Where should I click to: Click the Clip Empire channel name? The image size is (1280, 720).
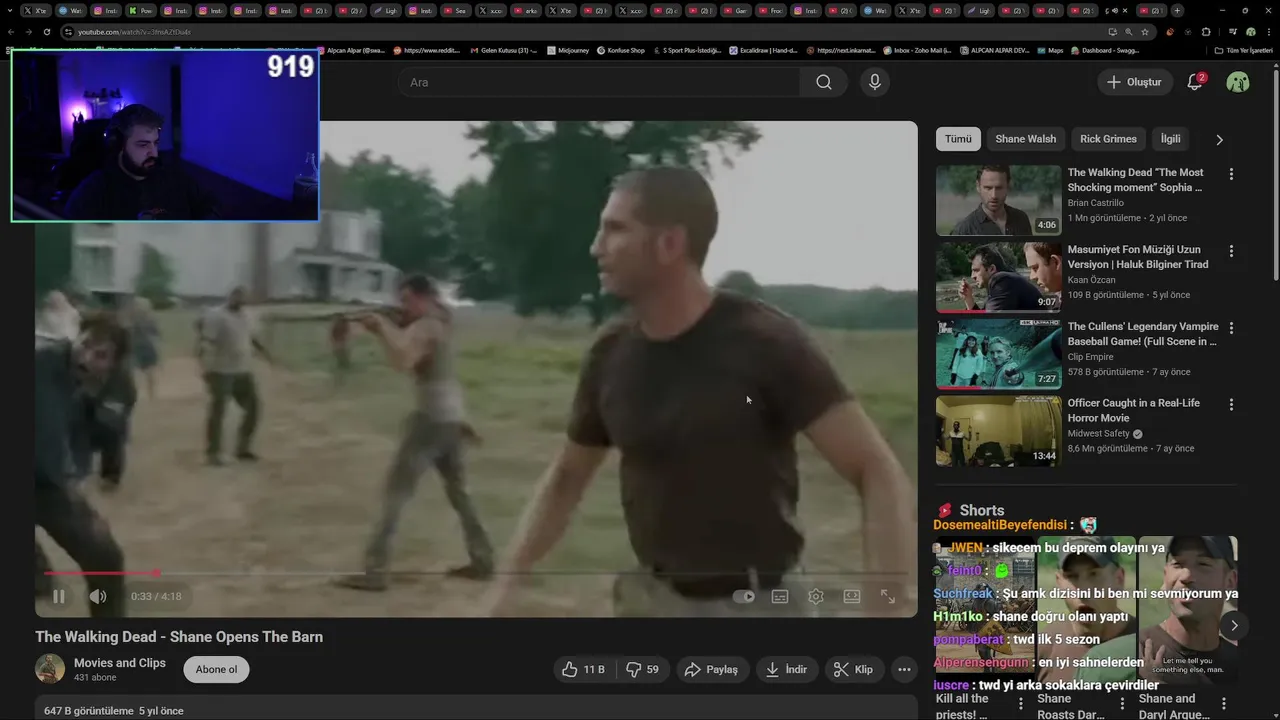[1090, 357]
